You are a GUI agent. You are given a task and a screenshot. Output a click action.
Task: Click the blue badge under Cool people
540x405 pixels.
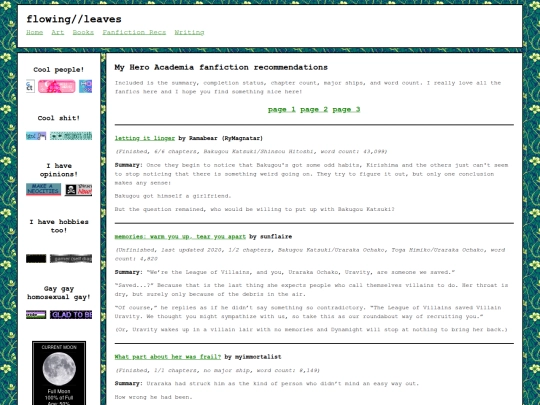[85, 86]
